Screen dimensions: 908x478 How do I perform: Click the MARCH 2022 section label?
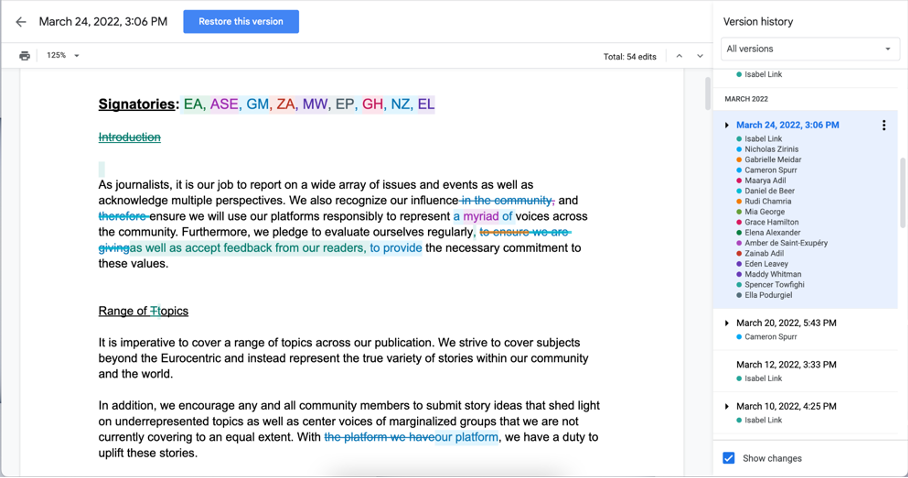746,99
